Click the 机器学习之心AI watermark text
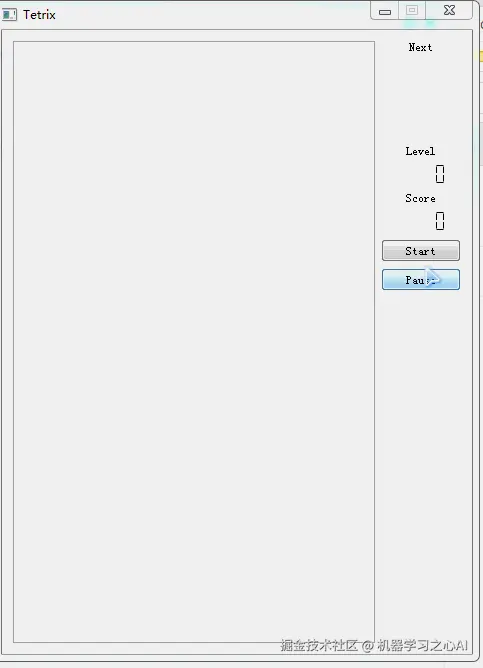The height and width of the screenshot is (668, 483). tap(422, 645)
